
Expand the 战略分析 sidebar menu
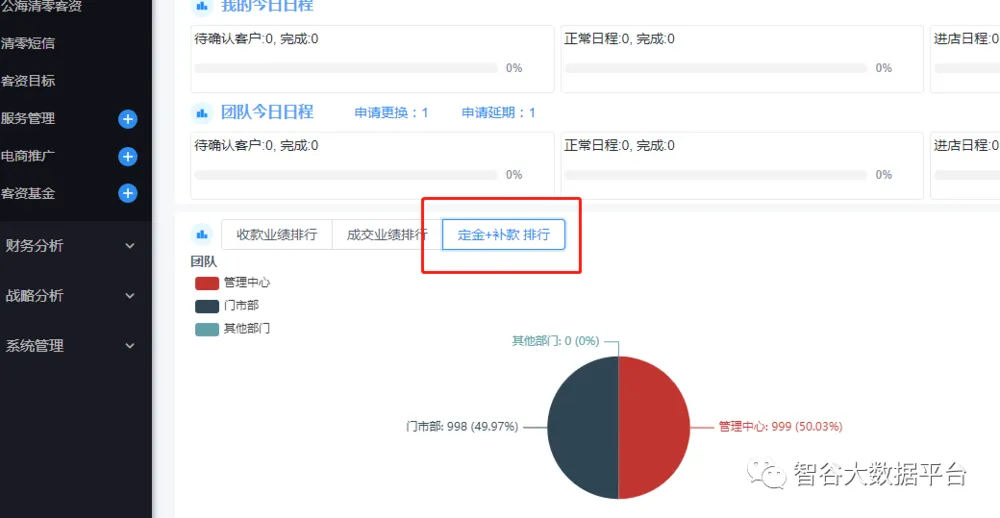70,295
